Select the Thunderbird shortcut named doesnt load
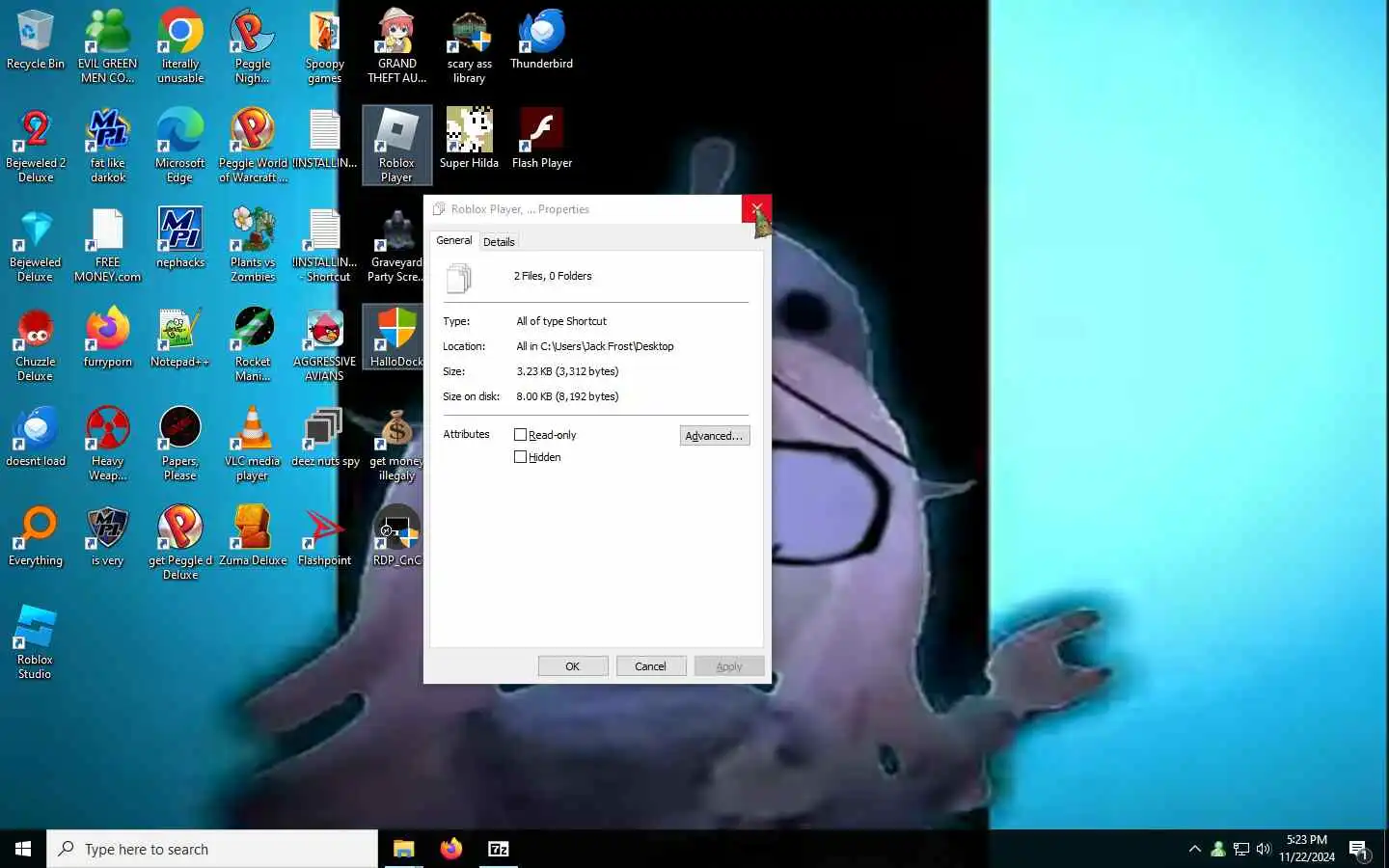The image size is (1389, 868). pos(36,437)
